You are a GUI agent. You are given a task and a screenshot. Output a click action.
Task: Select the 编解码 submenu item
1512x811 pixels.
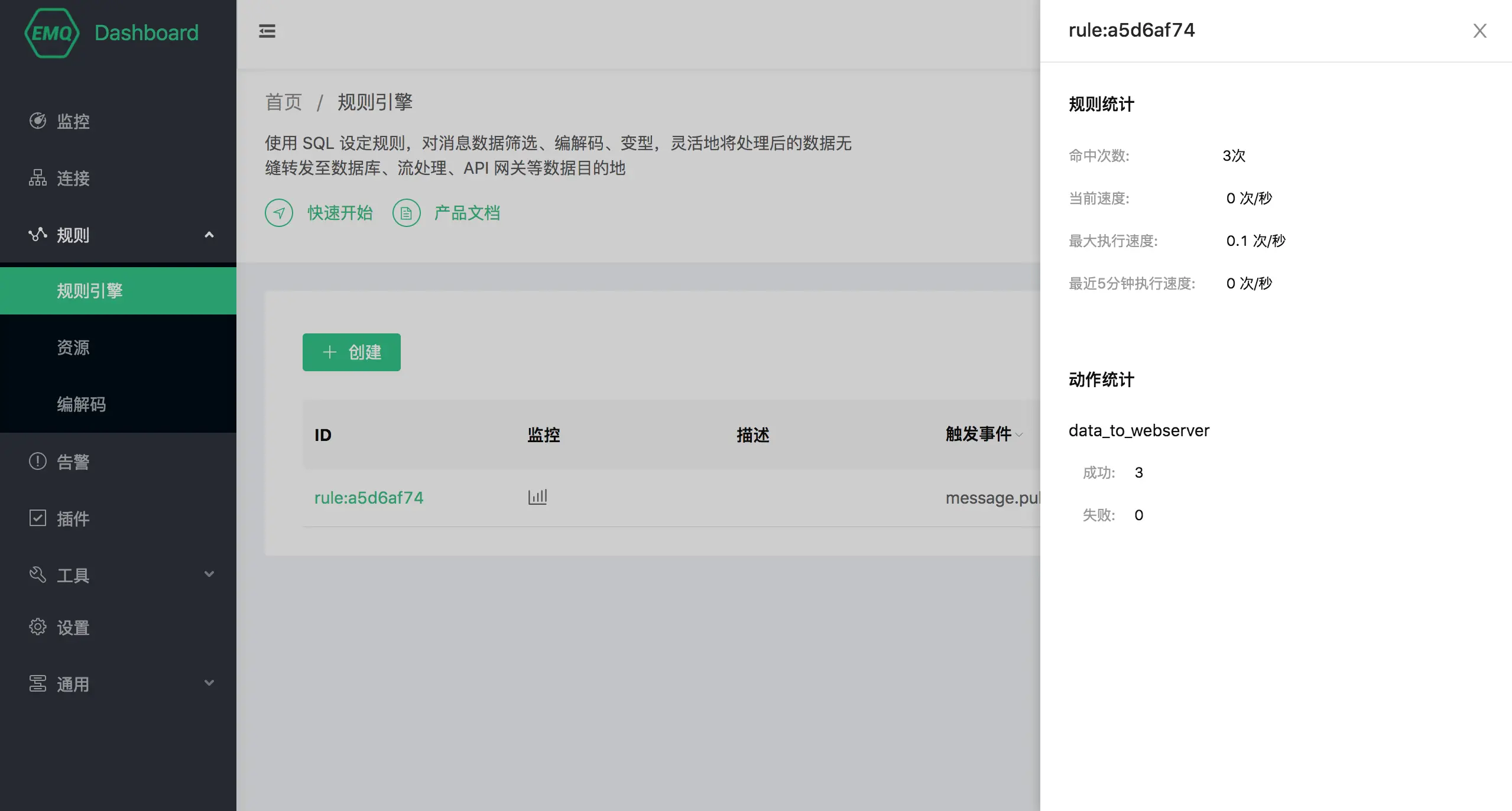click(x=81, y=404)
